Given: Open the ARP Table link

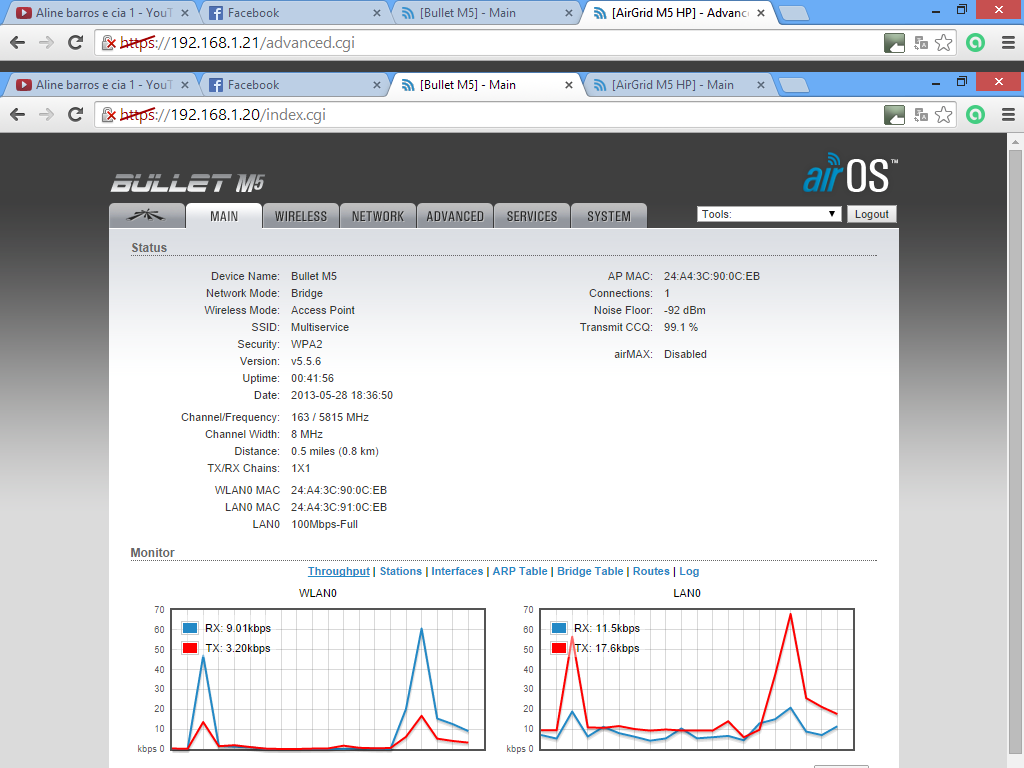Looking at the screenshot, I should click(520, 571).
